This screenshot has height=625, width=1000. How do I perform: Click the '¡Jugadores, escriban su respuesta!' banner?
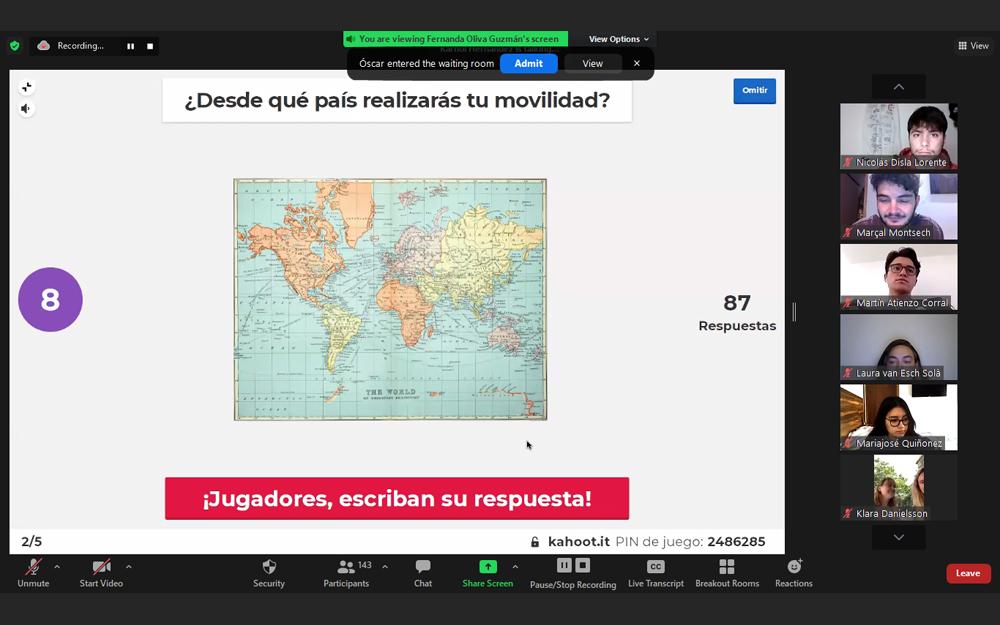(x=397, y=498)
